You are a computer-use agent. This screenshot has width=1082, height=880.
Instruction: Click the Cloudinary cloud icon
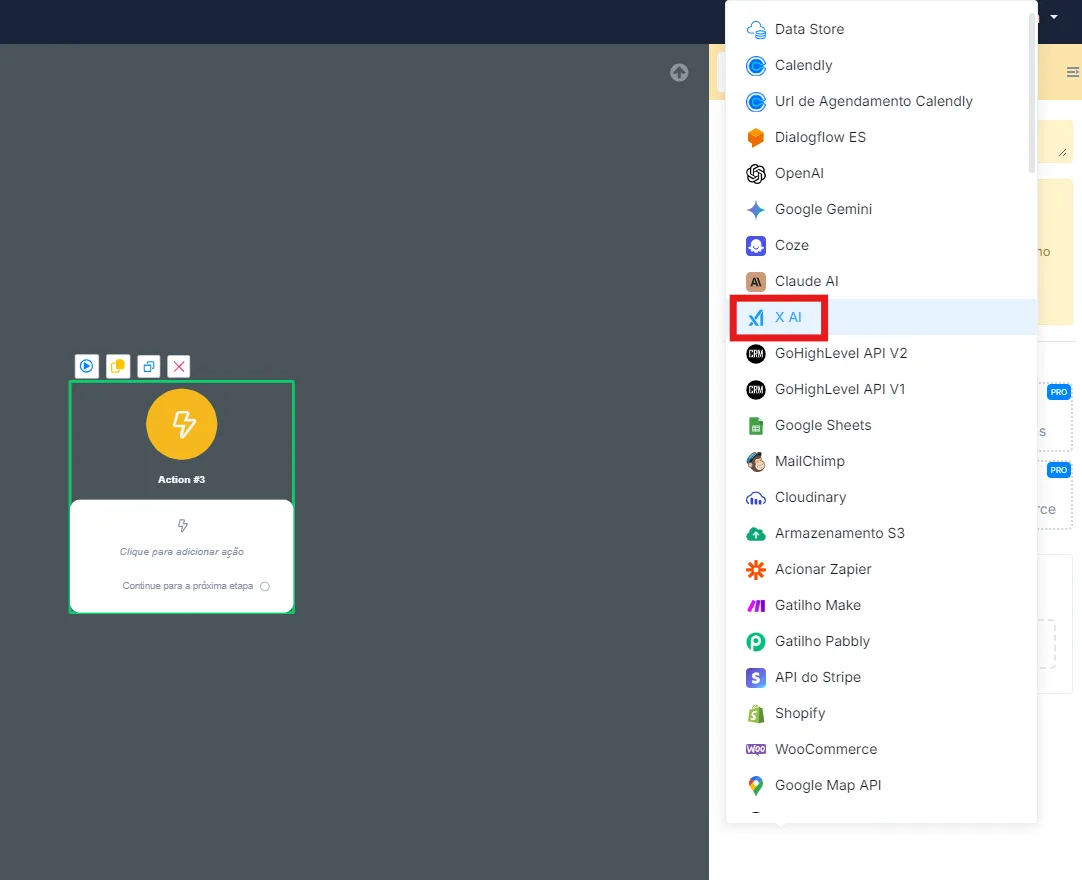[x=756, y=498]
